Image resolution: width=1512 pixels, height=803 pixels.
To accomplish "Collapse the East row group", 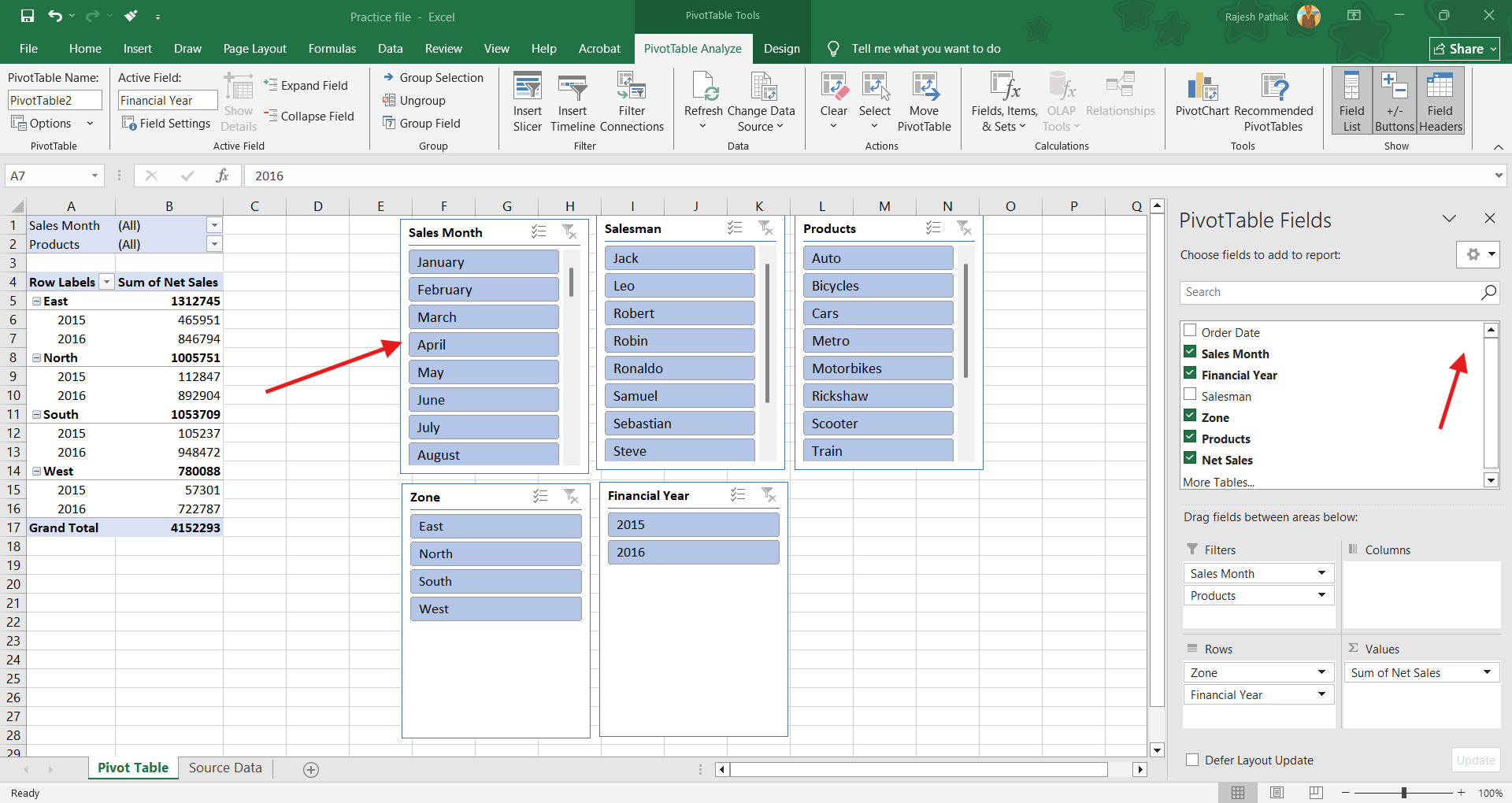I will coord(36,302).
